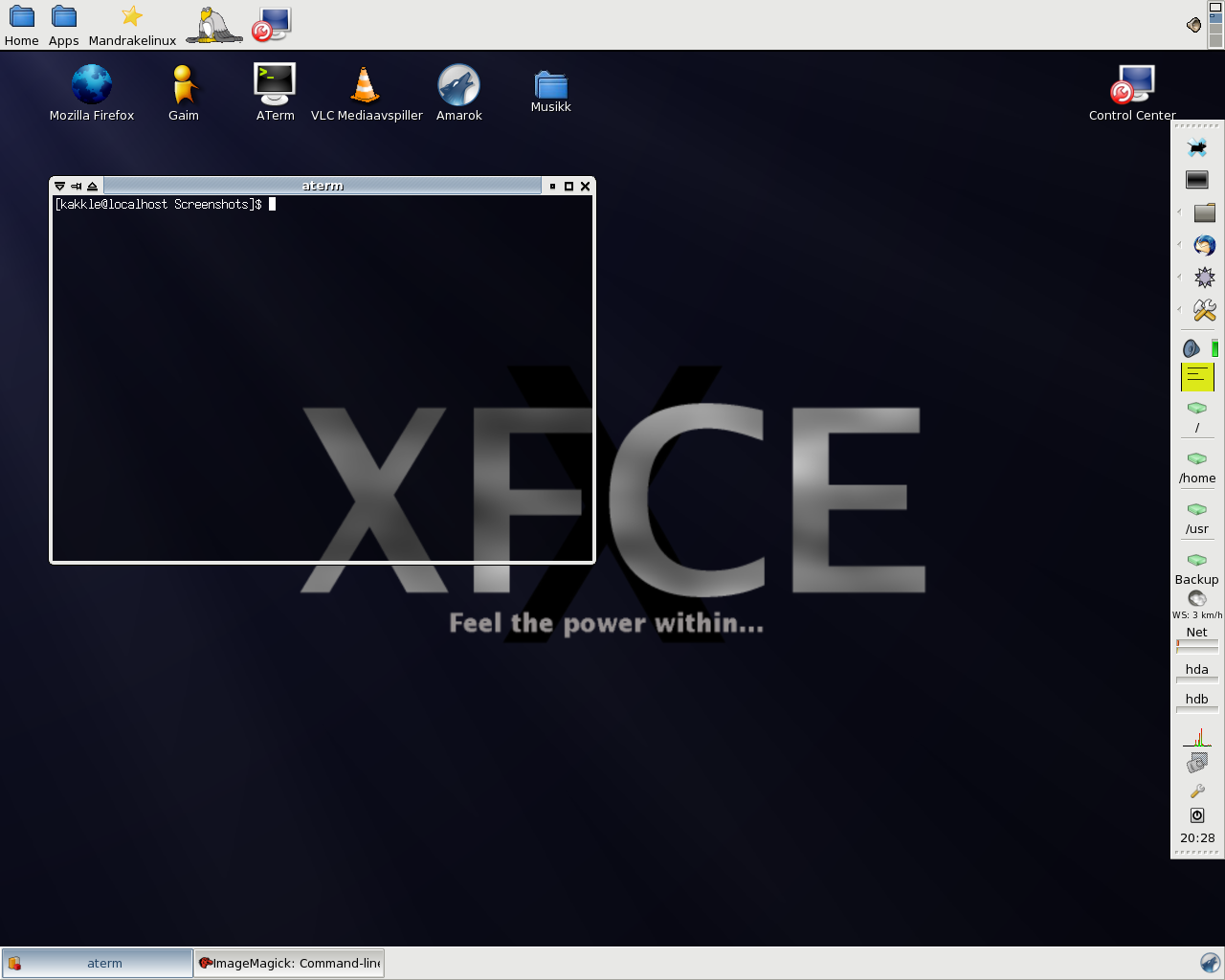Toggle the aterm window sticky pin button
Image resolution: width=1225 pixels, height=980 pixels.
tap(77, 186)
